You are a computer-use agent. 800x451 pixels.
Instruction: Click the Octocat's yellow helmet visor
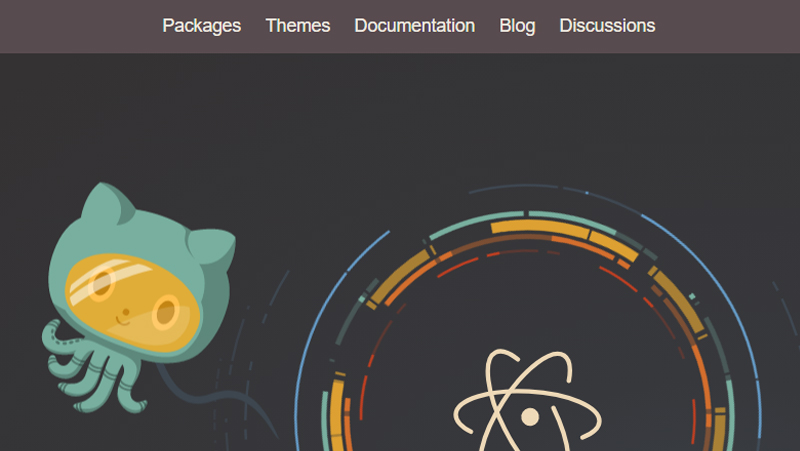click(133, 302)
